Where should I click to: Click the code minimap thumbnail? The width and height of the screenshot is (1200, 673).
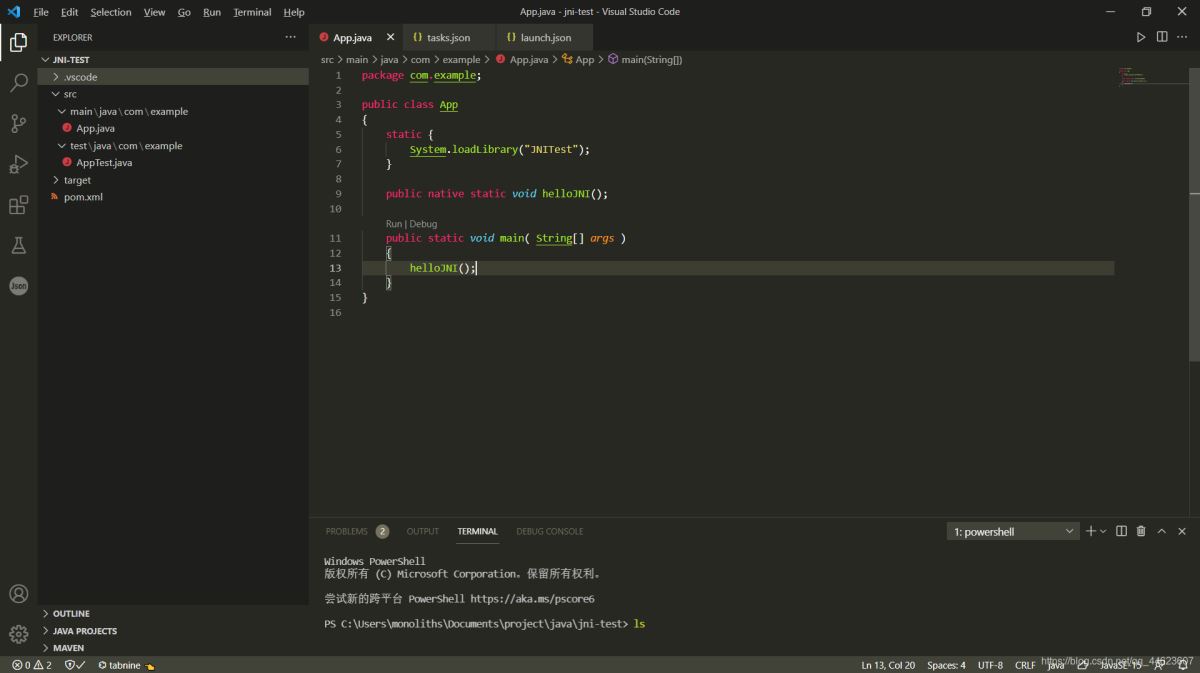coord(1132,77)
